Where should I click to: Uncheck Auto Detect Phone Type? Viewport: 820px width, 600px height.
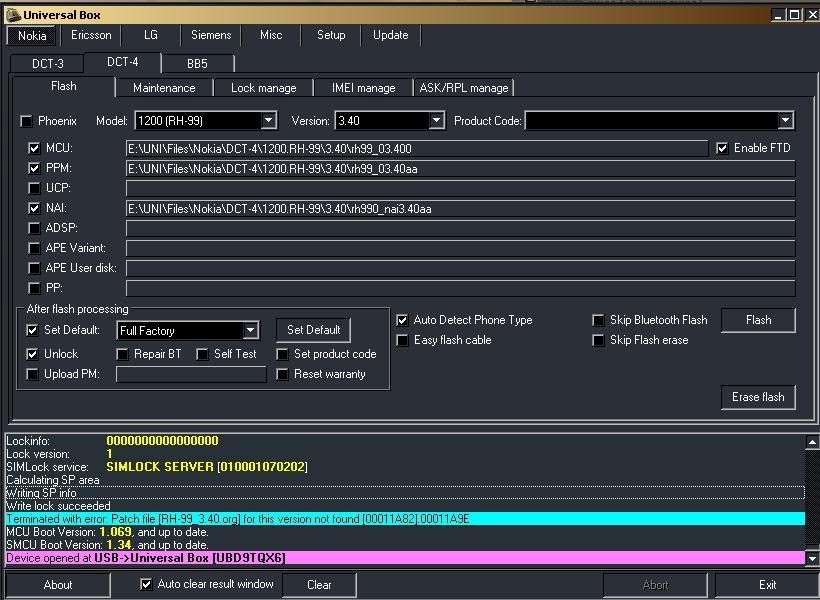point(402,320)
